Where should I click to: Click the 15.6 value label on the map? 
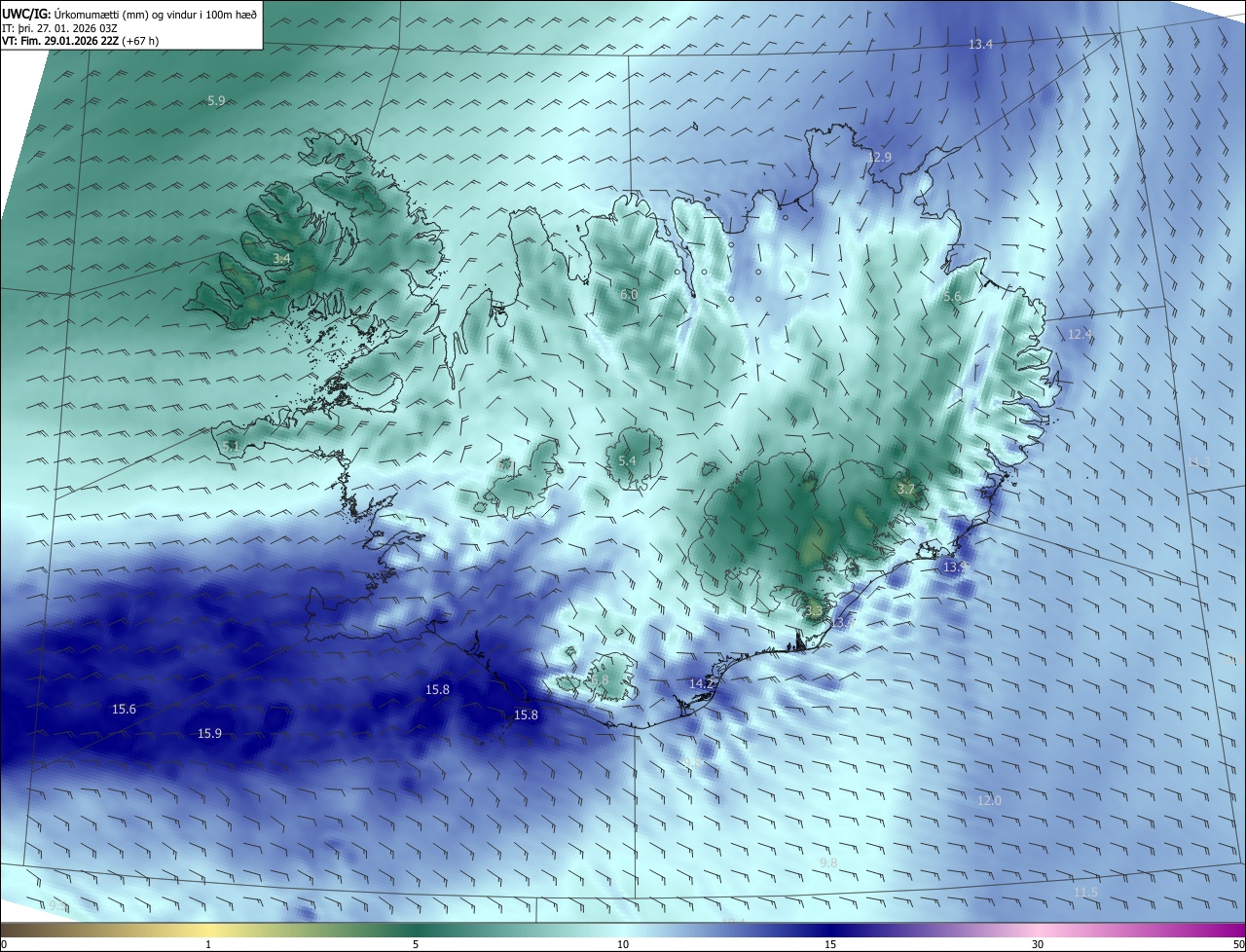(124, 709)
